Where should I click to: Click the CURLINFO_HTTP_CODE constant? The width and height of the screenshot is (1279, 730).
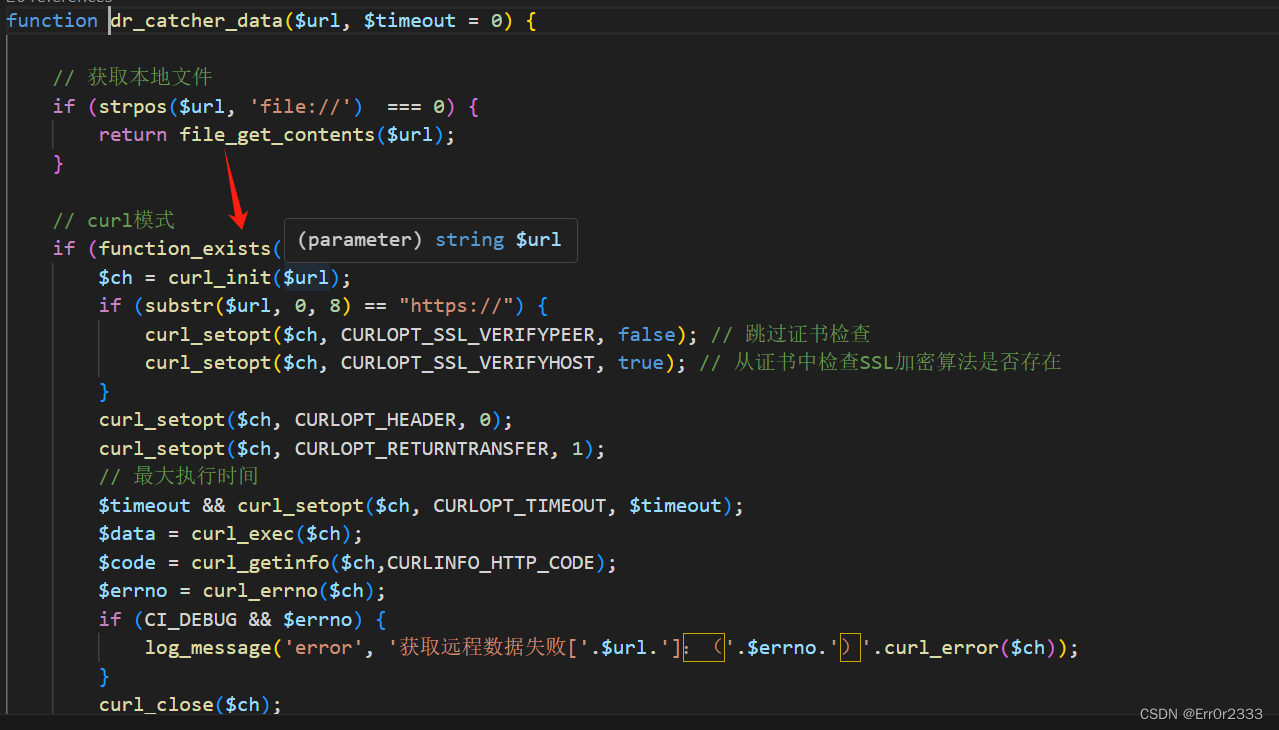click(x=492, y=562)
